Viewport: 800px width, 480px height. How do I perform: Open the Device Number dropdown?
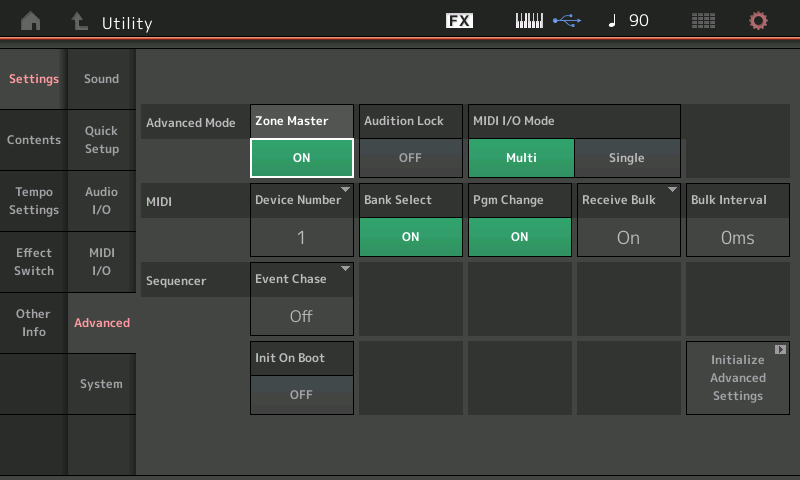[x=301, y=237]
